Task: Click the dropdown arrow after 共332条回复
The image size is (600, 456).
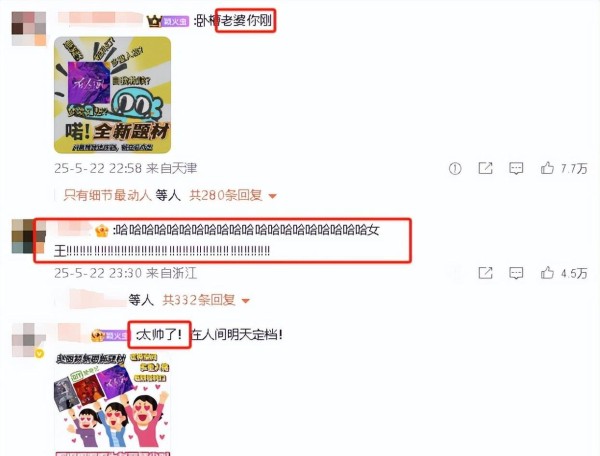Action: pyautogui.click(x=246, y=301)
